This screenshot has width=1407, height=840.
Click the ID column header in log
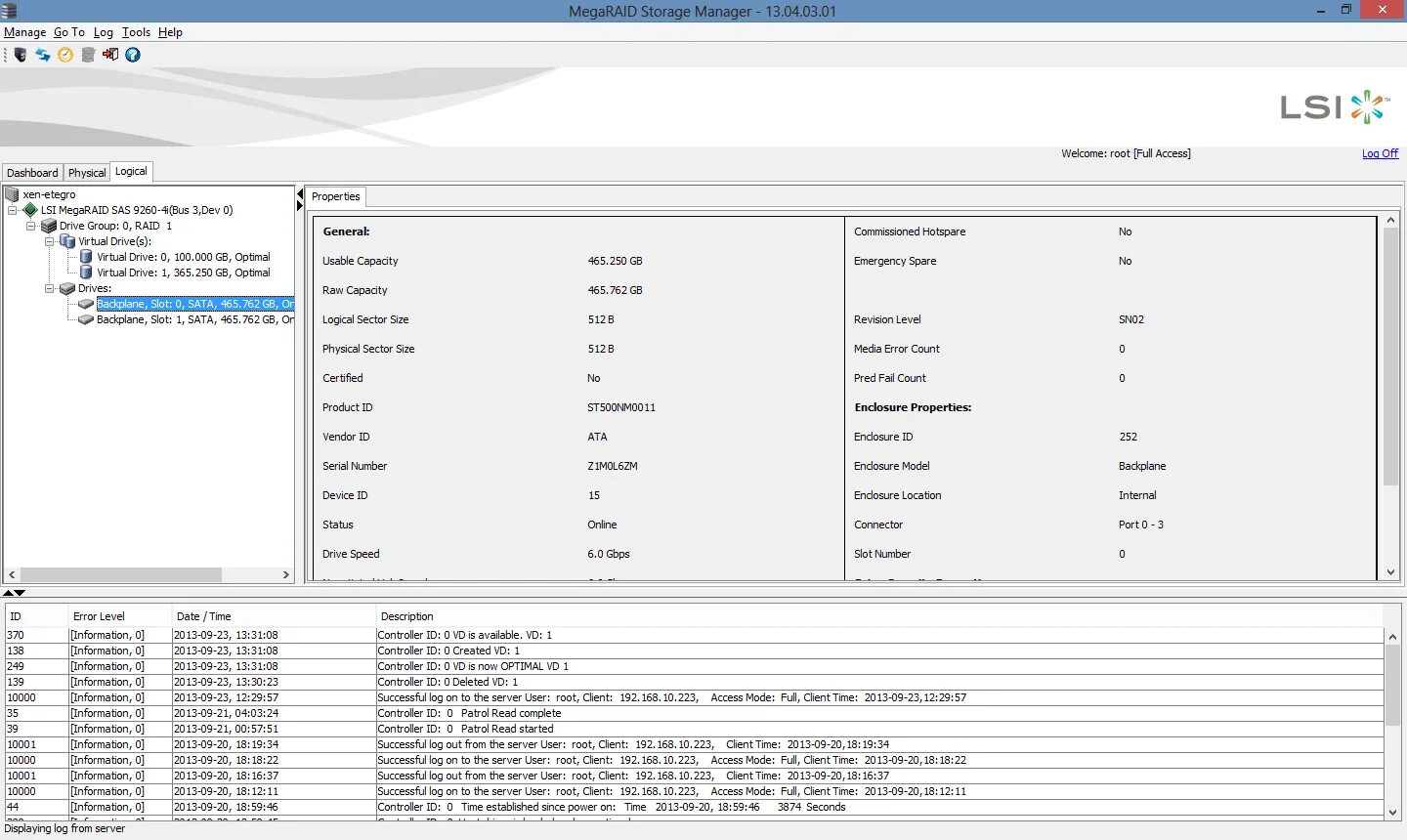[x=37, y=616]
